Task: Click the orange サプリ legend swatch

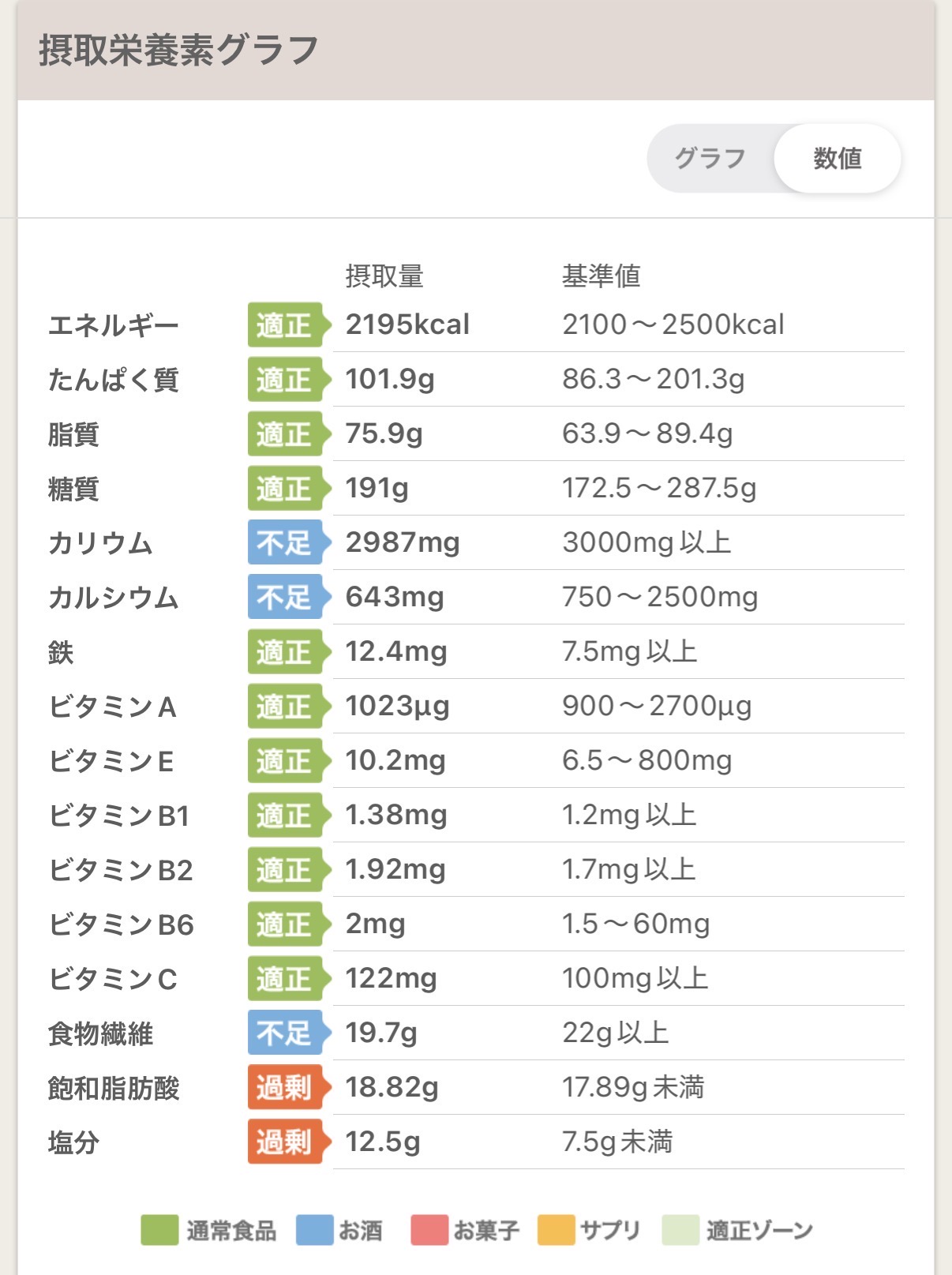Action: coord(556,1230)
